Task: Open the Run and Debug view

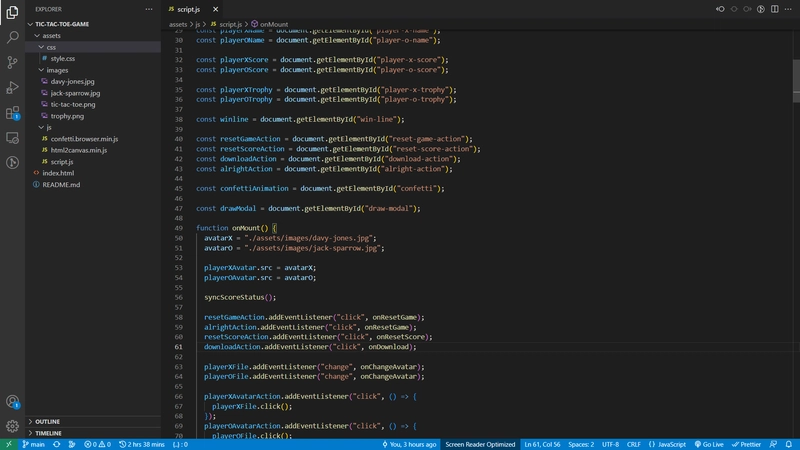Action: tap(12, 87)
